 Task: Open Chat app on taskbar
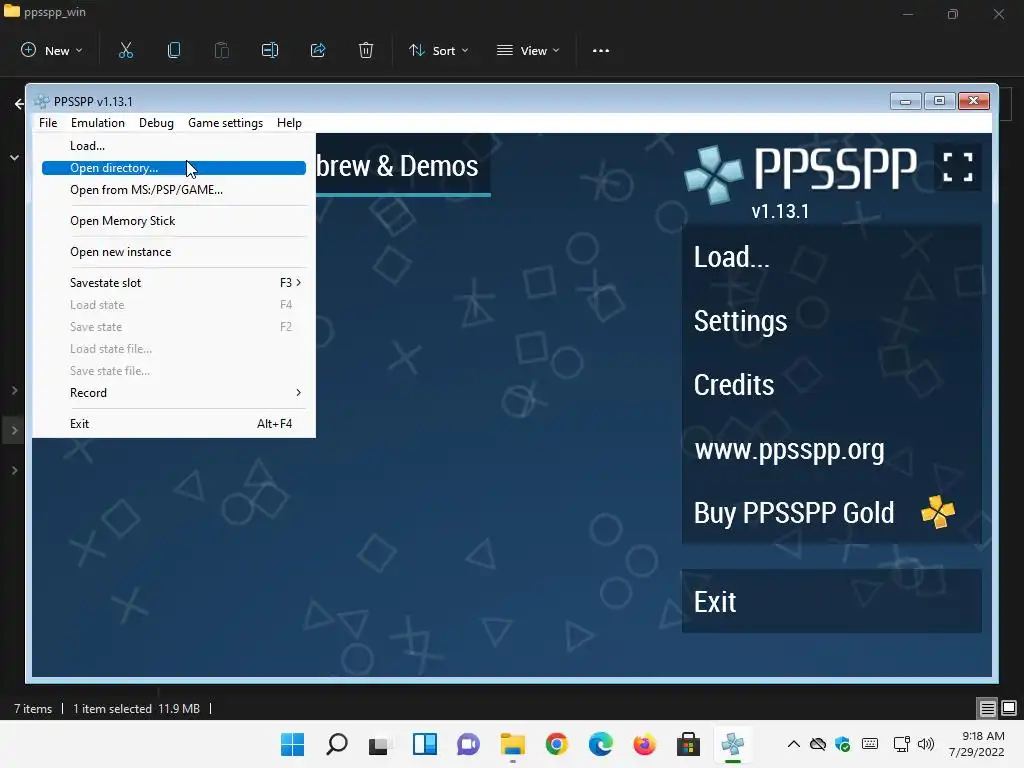point(468,744)
